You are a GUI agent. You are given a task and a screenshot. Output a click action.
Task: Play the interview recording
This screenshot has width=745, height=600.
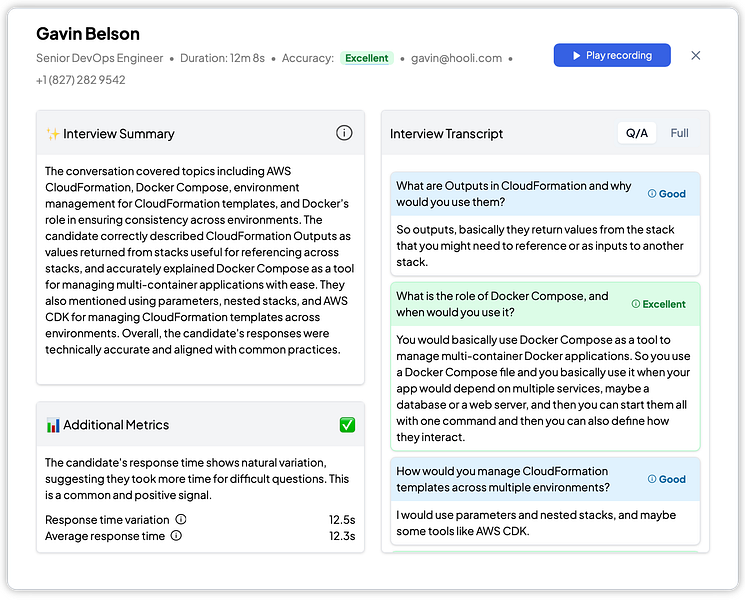tap(611, 56)
